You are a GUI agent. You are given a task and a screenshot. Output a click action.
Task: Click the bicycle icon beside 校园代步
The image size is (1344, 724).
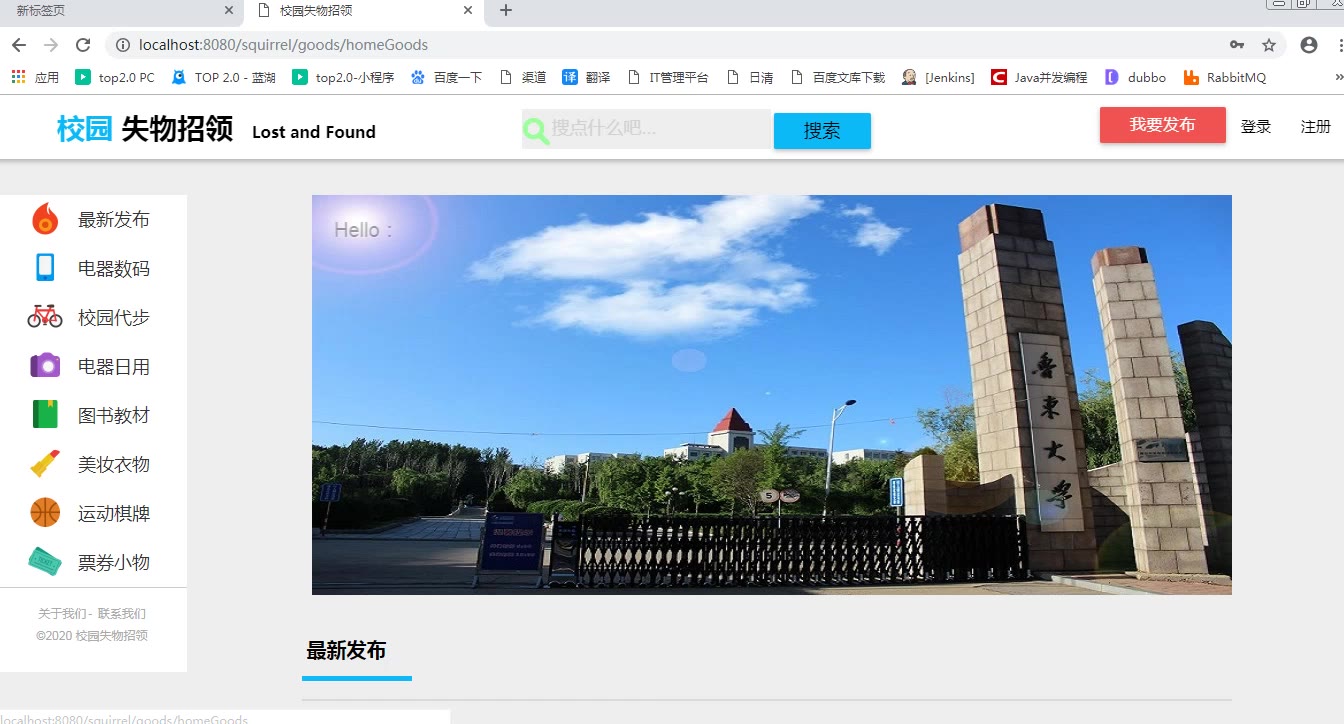[x=45, y=317]
